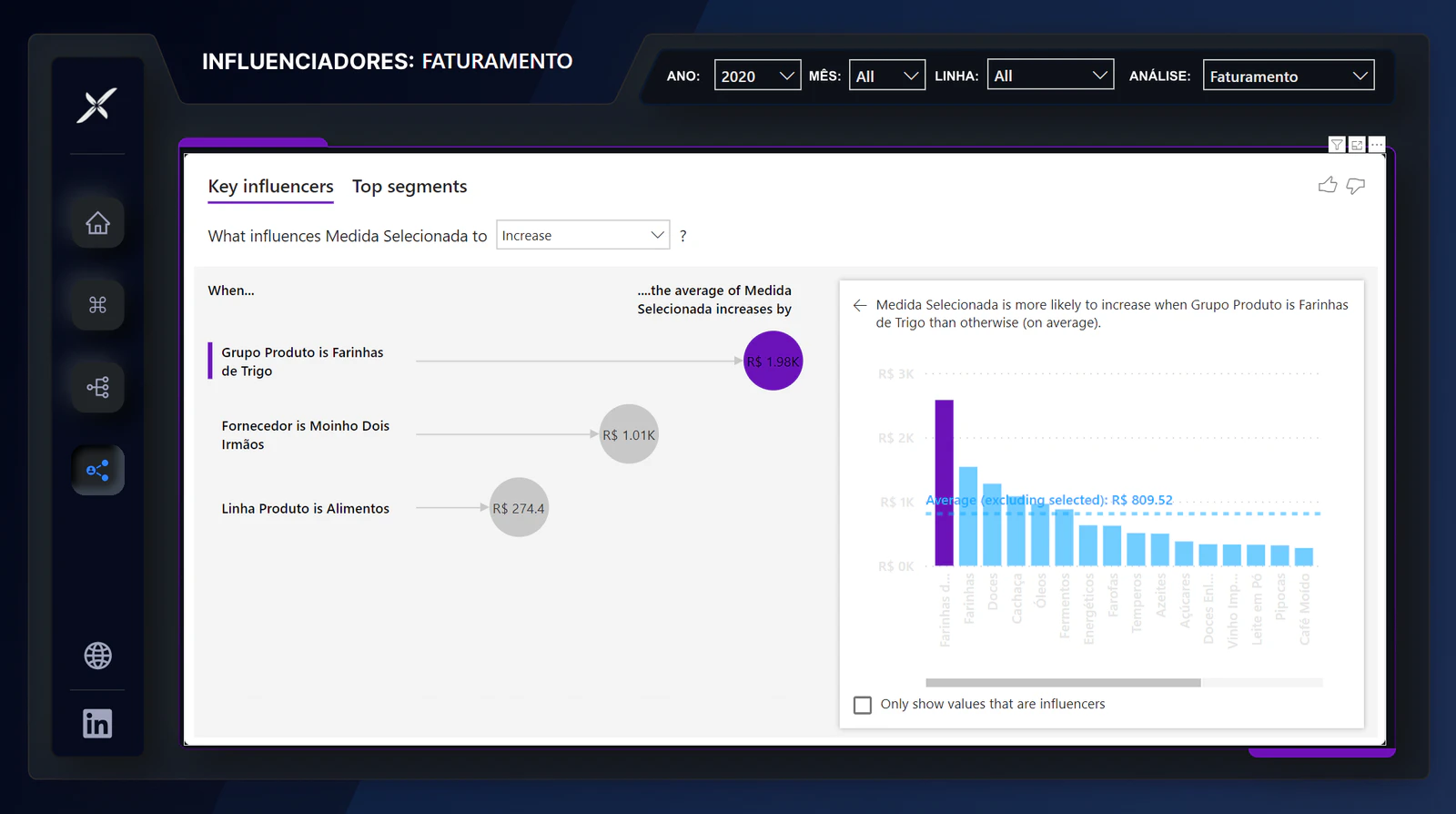Screen dimensions: 1456x814
Task: Click the Energéticos axis label
Action: [x=1088, y=608]
